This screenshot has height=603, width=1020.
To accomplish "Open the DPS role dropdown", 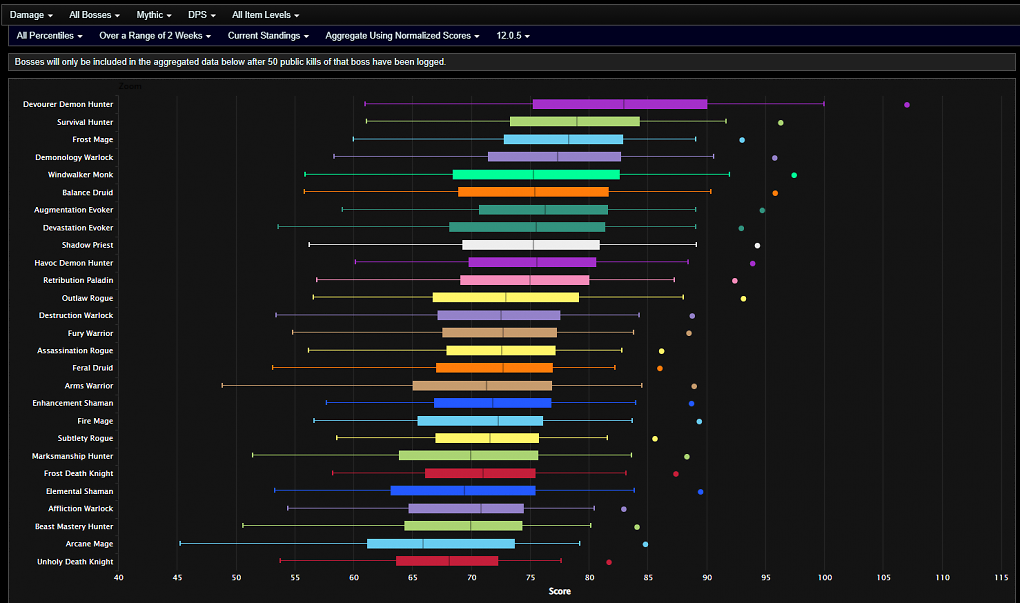I will point(202,14).
